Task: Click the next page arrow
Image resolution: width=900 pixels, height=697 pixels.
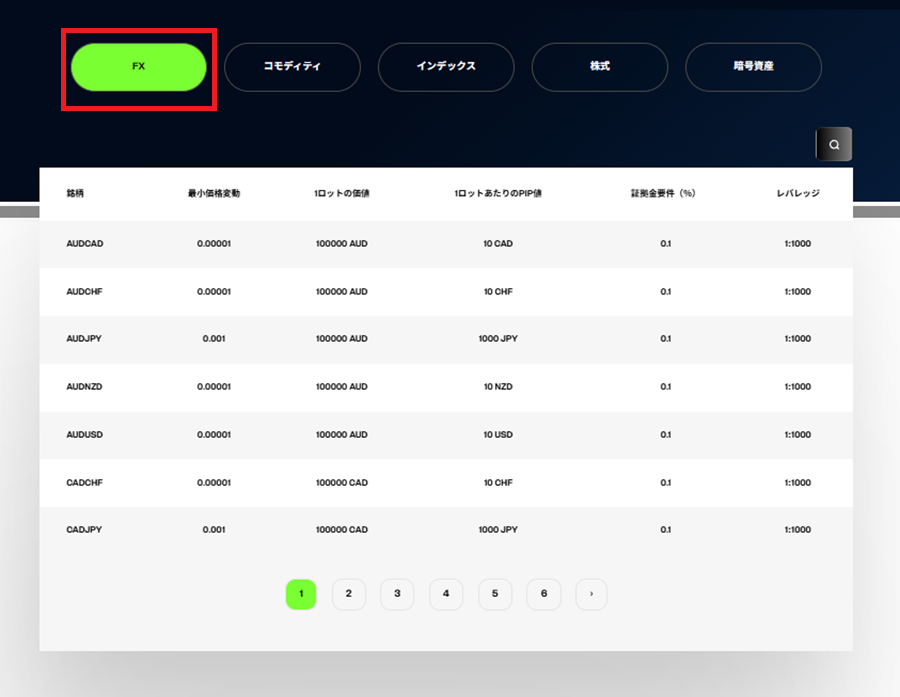Action: point(591,594)
